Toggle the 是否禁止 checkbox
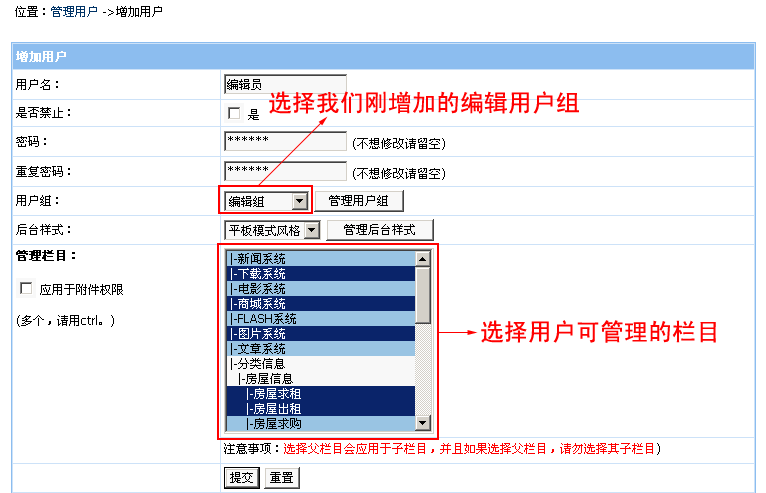 point(234,114)
